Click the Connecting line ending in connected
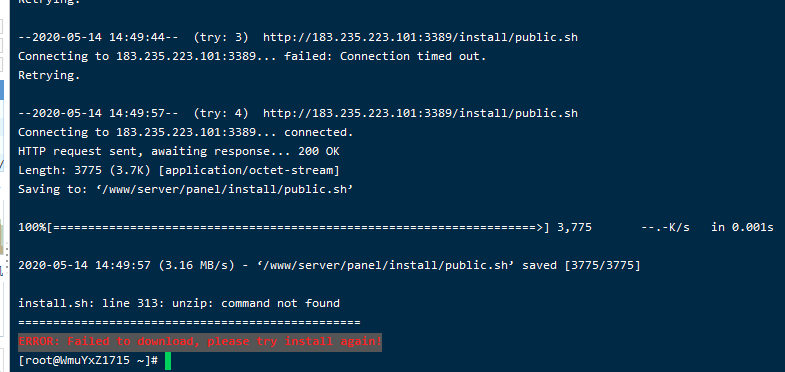This screenshot has width=785, height=372. point(186,133)
